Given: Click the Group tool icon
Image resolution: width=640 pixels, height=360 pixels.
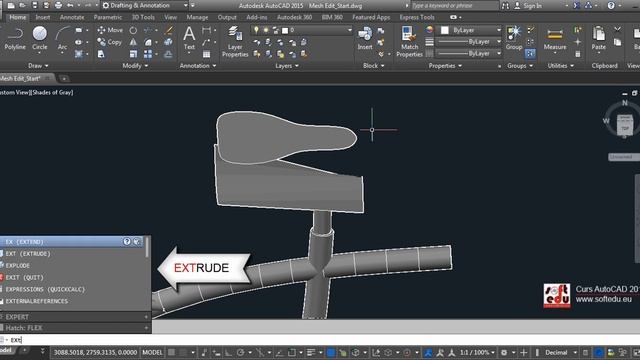Looking at the screenshot, I should 514,38.
